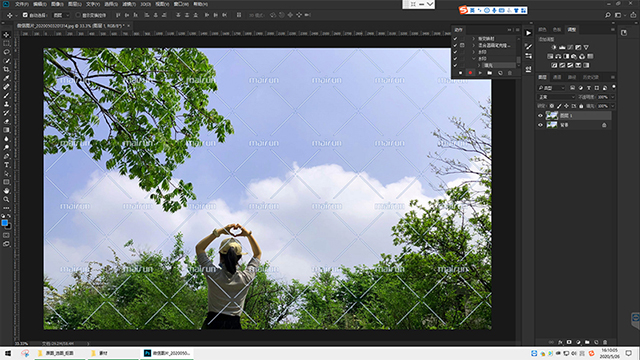Switch to the 历史记录 History tab
Image resolution: width=640 pixels, height=360 pixels.
(x=590, y=77)
